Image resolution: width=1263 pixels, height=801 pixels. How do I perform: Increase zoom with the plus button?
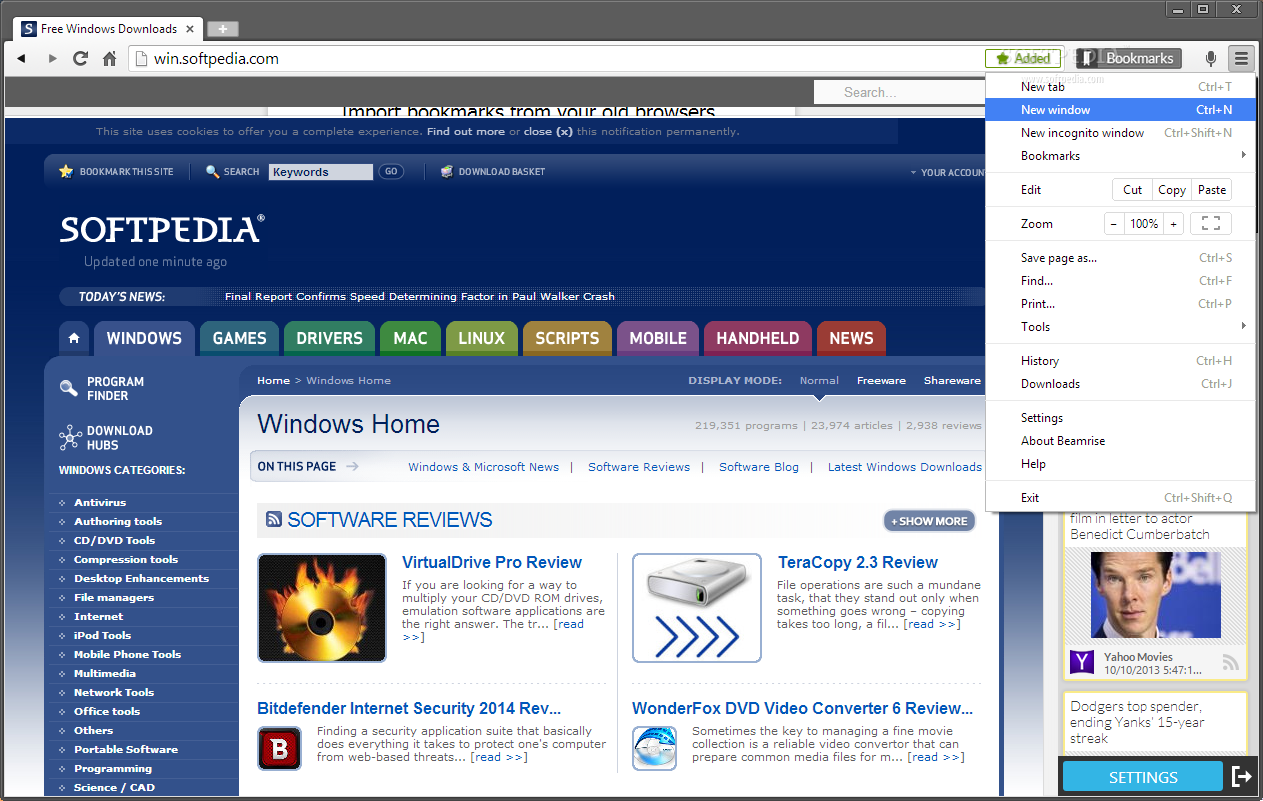[x=1173, y=224]
